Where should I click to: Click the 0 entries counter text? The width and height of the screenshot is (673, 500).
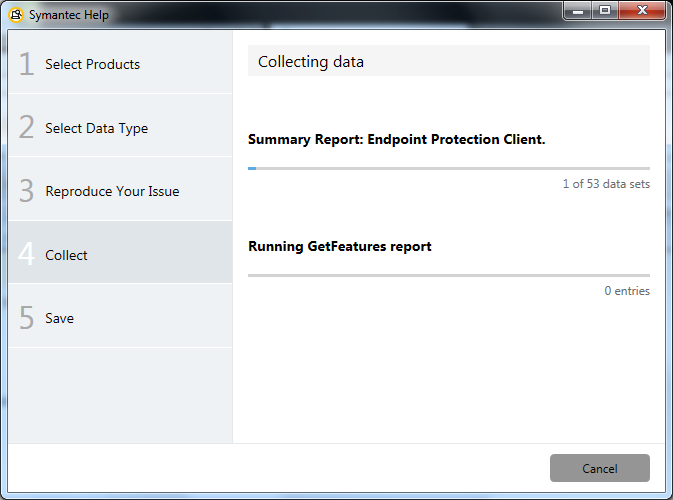pos(627,291)
